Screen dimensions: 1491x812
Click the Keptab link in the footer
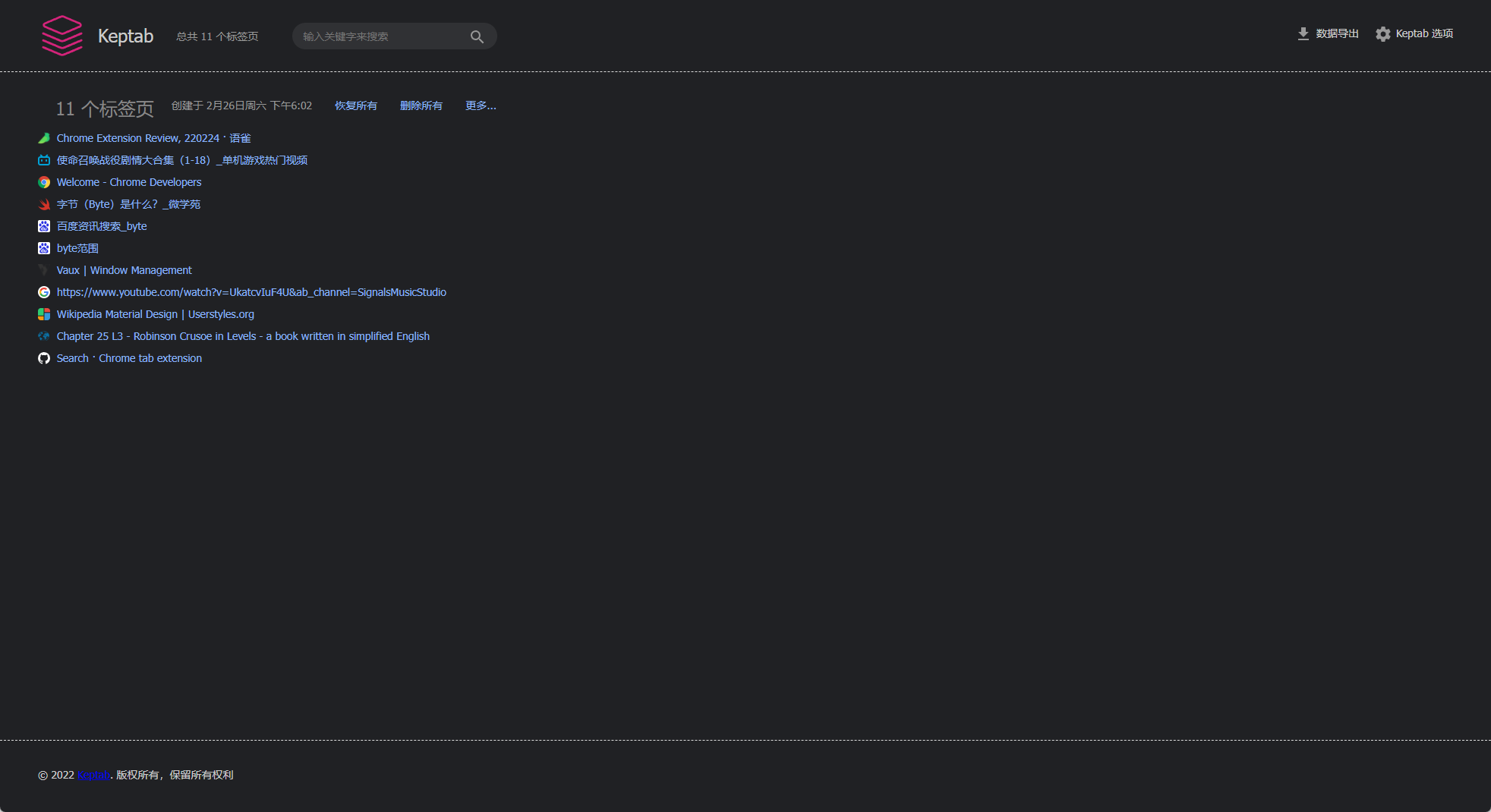[93, 775]
